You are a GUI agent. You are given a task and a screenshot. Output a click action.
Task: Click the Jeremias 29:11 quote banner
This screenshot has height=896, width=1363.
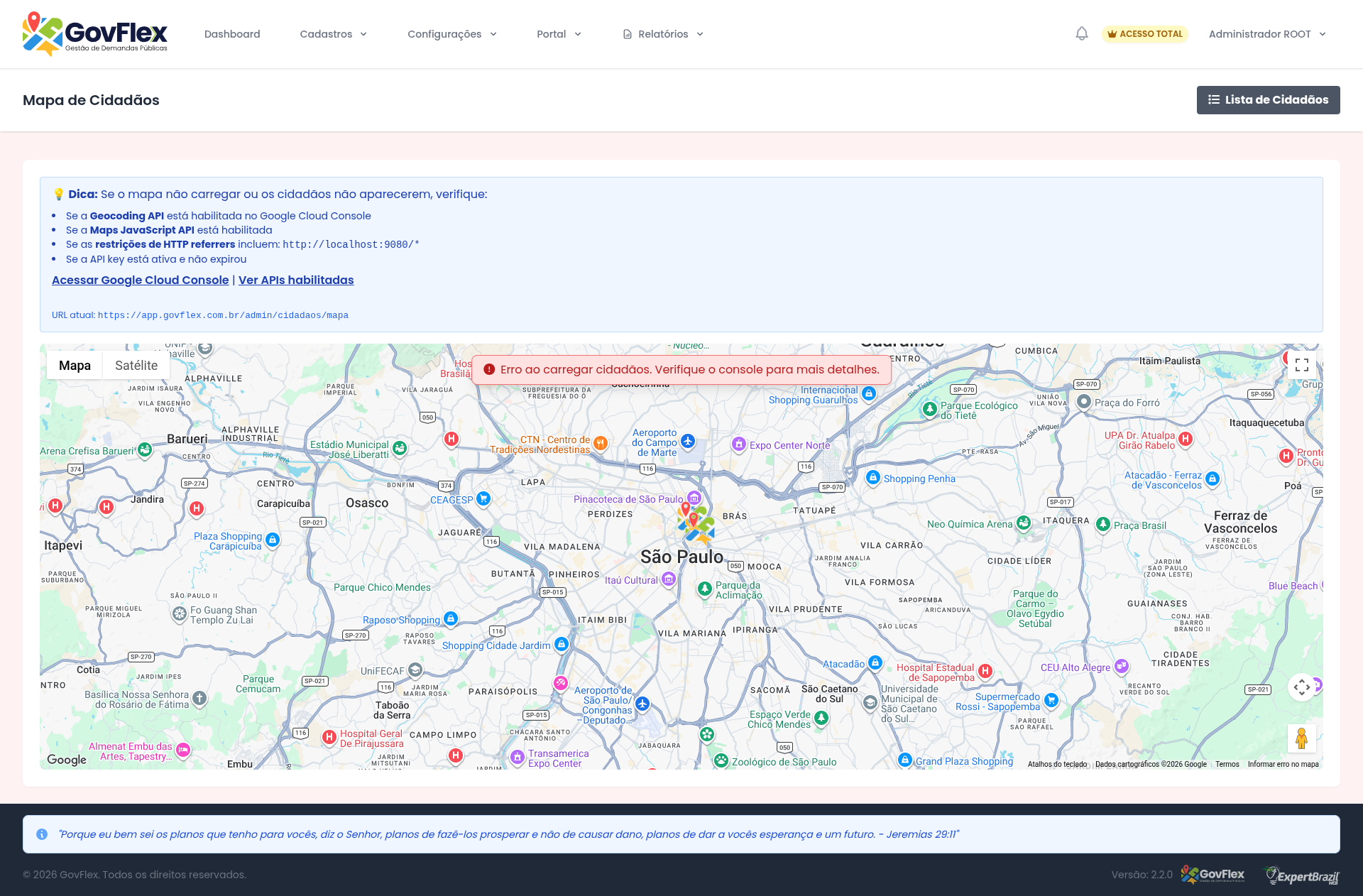[681, 834]
